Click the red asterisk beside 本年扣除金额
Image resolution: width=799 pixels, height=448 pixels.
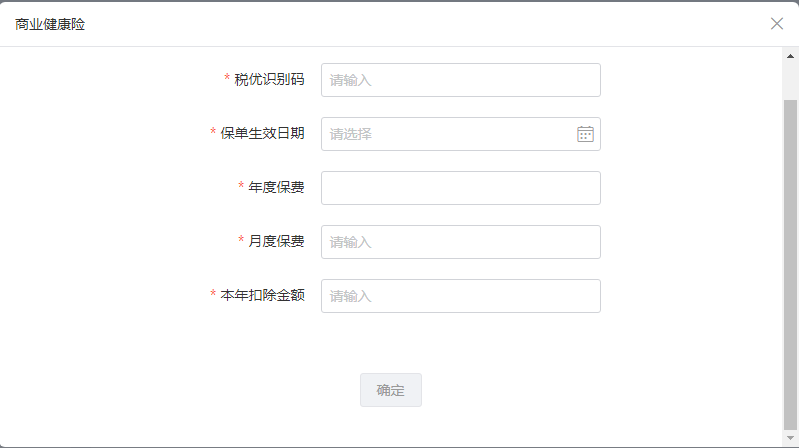(x=213, y=294)
